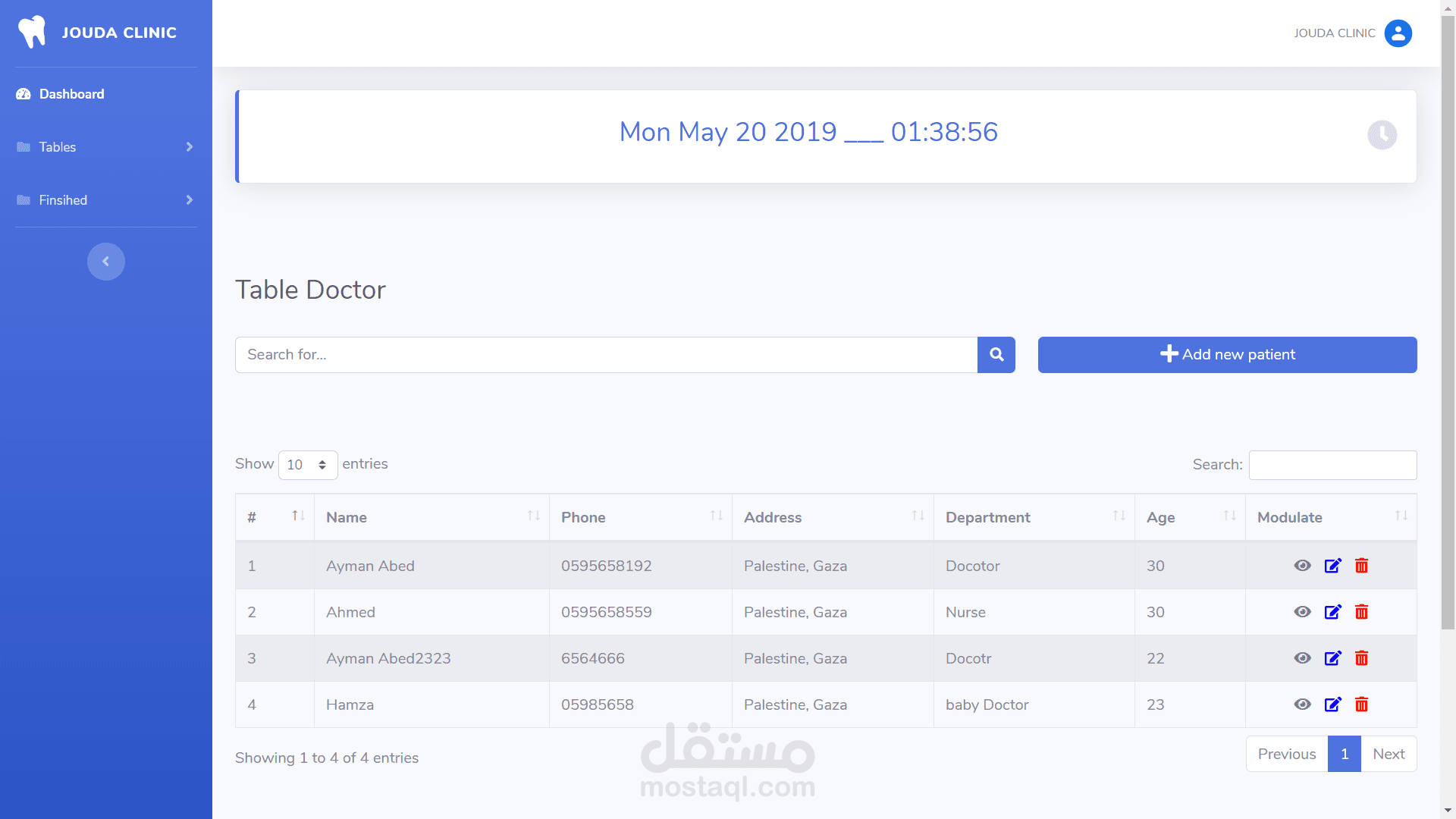The width and height of the screenshot is (1456, 819).
Task: Expand the Finsihed sidebar menu
Action: (x=105, y=200)
